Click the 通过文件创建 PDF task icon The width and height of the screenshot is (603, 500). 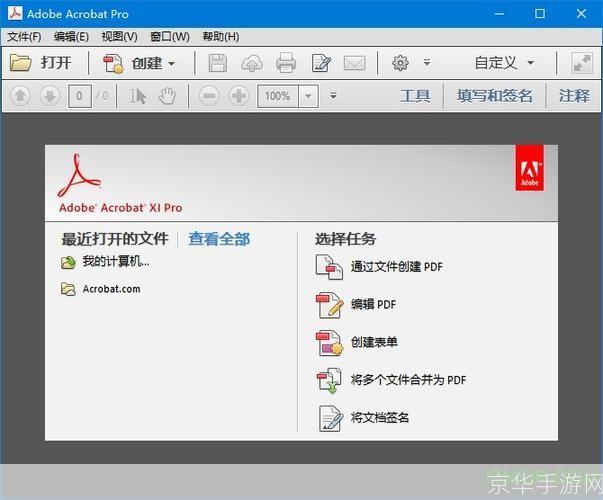(329, 267)
